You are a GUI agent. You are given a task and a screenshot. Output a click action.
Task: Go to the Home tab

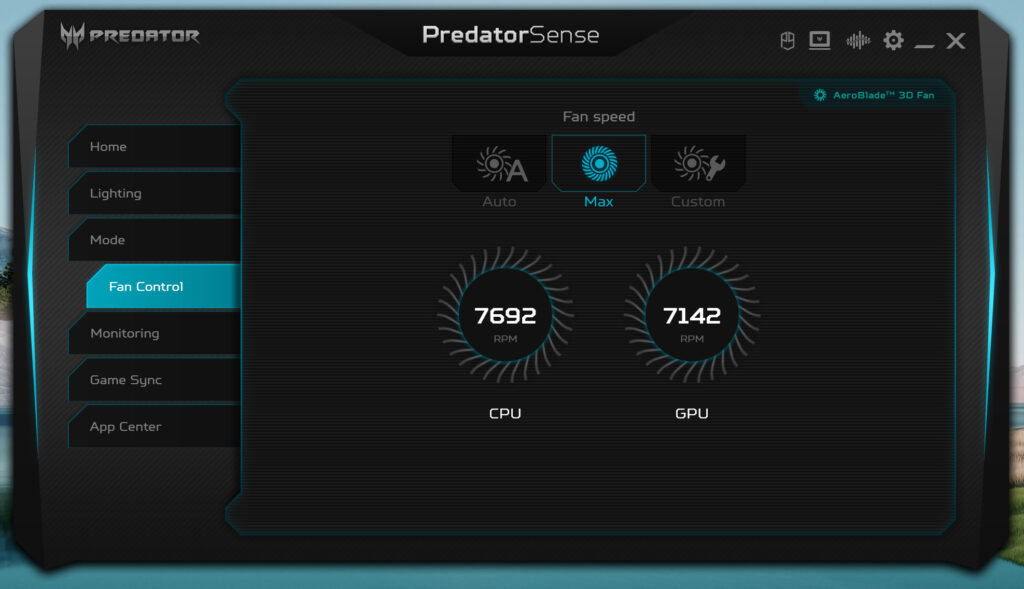pyautogui.click(x=154, y=147)
